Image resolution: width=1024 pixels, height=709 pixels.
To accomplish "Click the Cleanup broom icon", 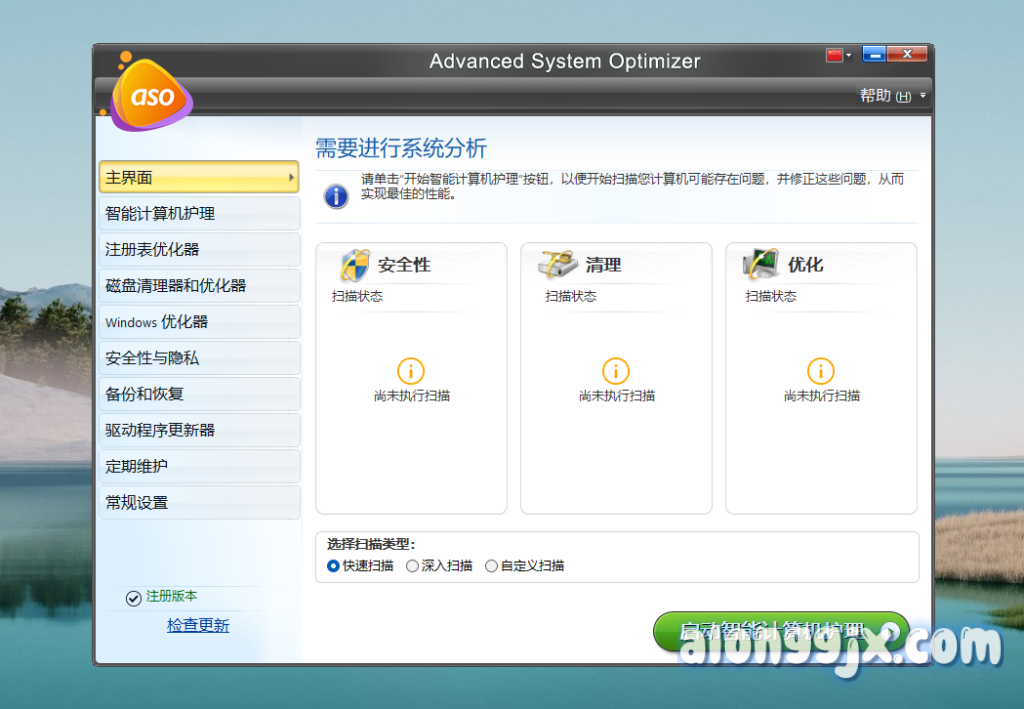I will (x=558, y=265).
